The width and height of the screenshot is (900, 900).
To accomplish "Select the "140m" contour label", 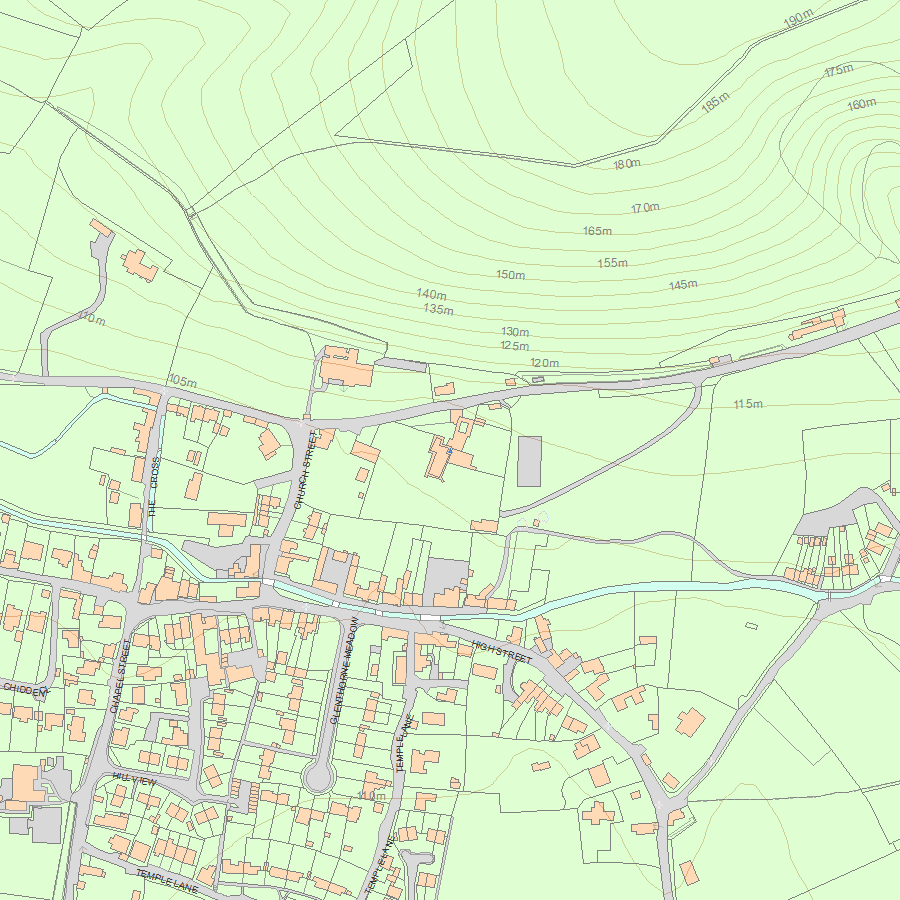I will [x=432, y=294].
